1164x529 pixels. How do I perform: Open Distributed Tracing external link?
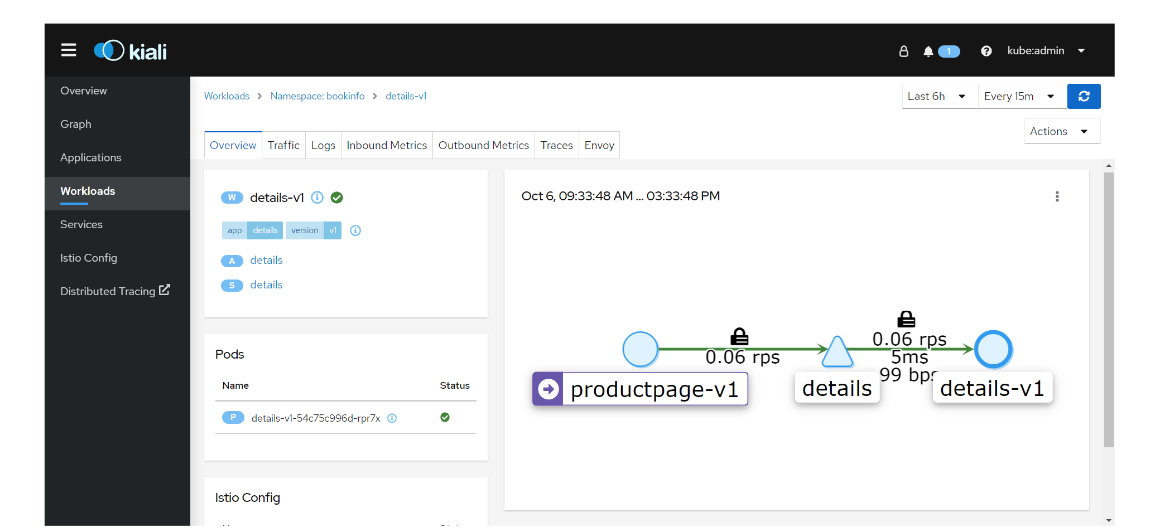click(x=115, y=292)
